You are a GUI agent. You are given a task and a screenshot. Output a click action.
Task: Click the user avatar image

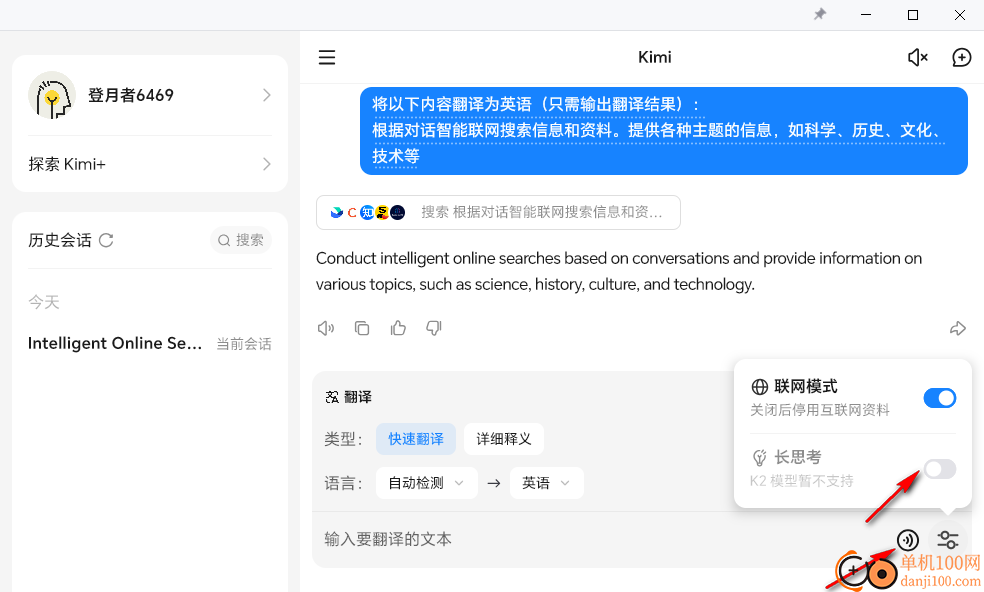pyautogui.click(x=52, y=95)
